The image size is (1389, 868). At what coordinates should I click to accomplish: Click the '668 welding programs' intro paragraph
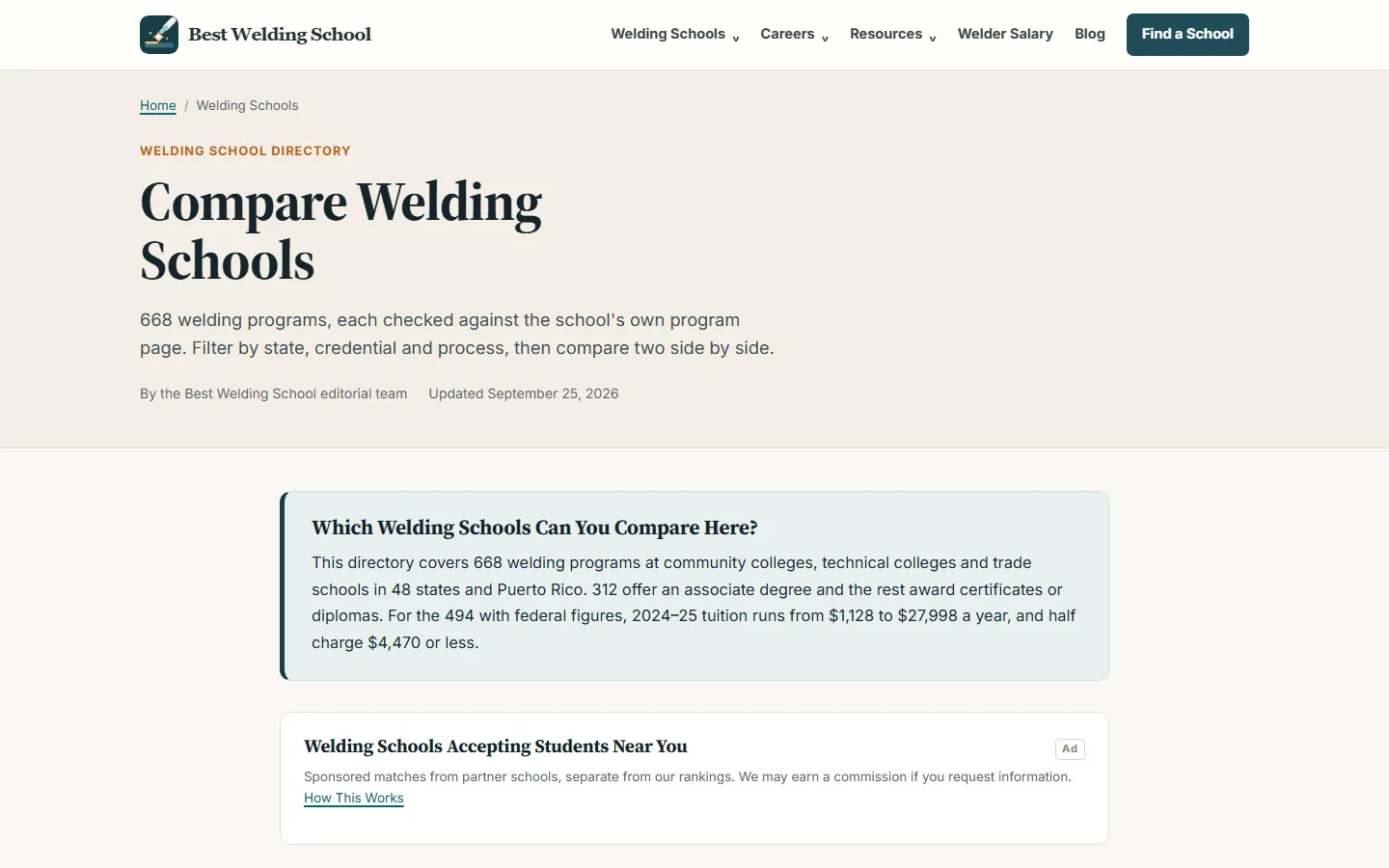pyautogui.click(x=457, y=334)
